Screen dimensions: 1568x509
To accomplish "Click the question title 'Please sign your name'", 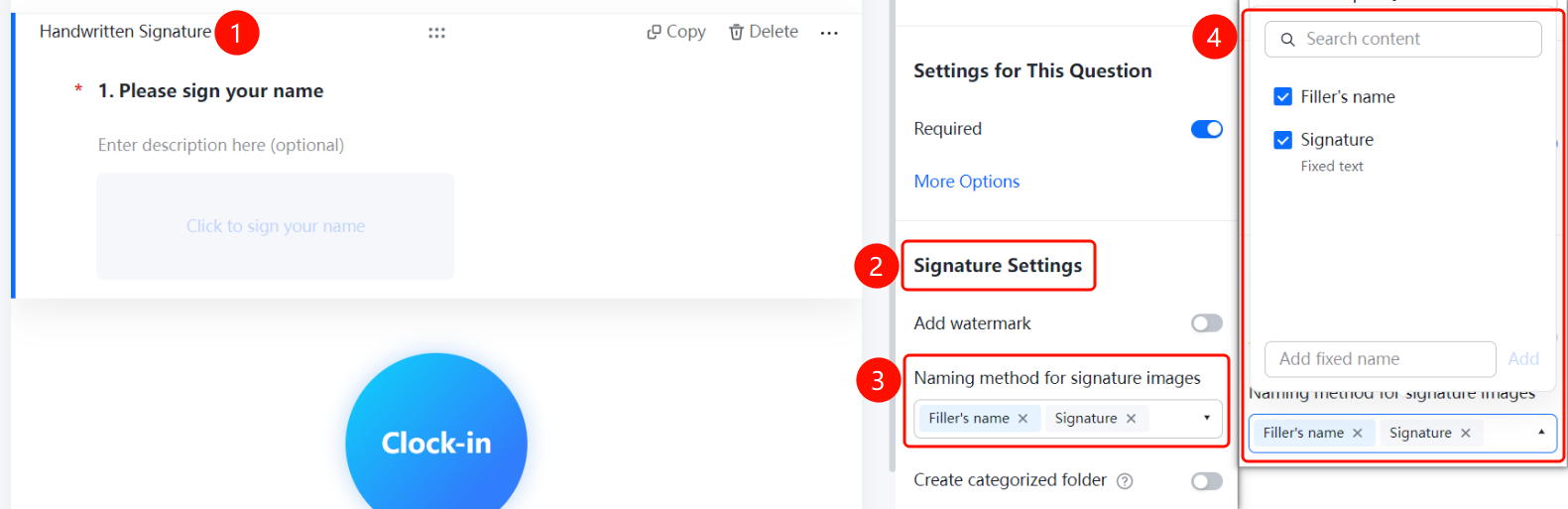I will point(221,91).
